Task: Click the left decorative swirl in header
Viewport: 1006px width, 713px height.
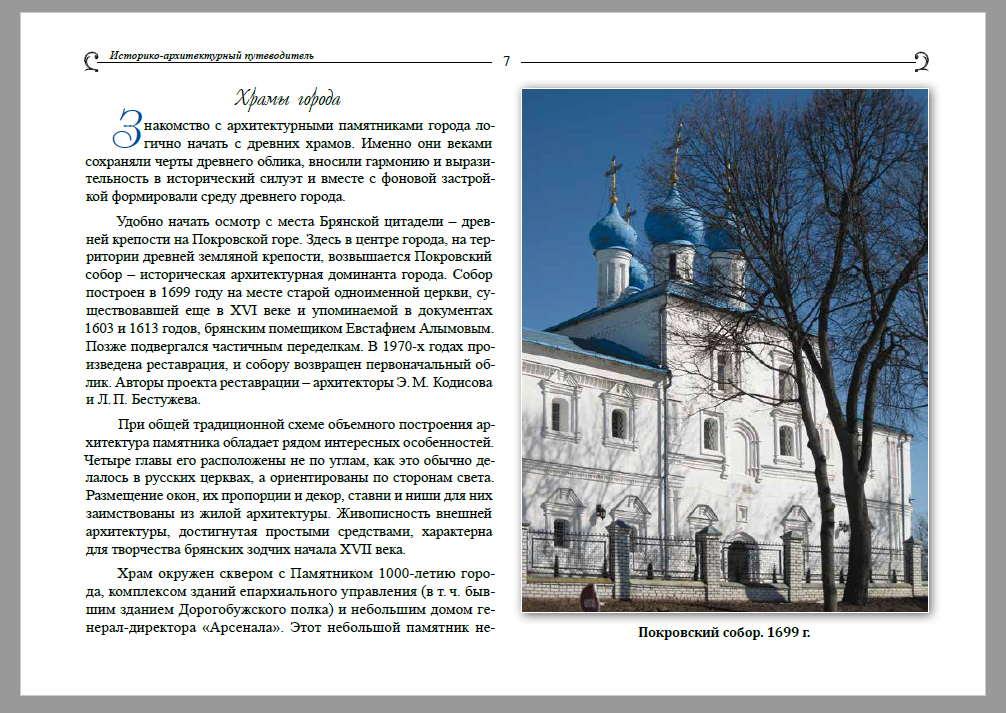Action: [x=91, y=62]
